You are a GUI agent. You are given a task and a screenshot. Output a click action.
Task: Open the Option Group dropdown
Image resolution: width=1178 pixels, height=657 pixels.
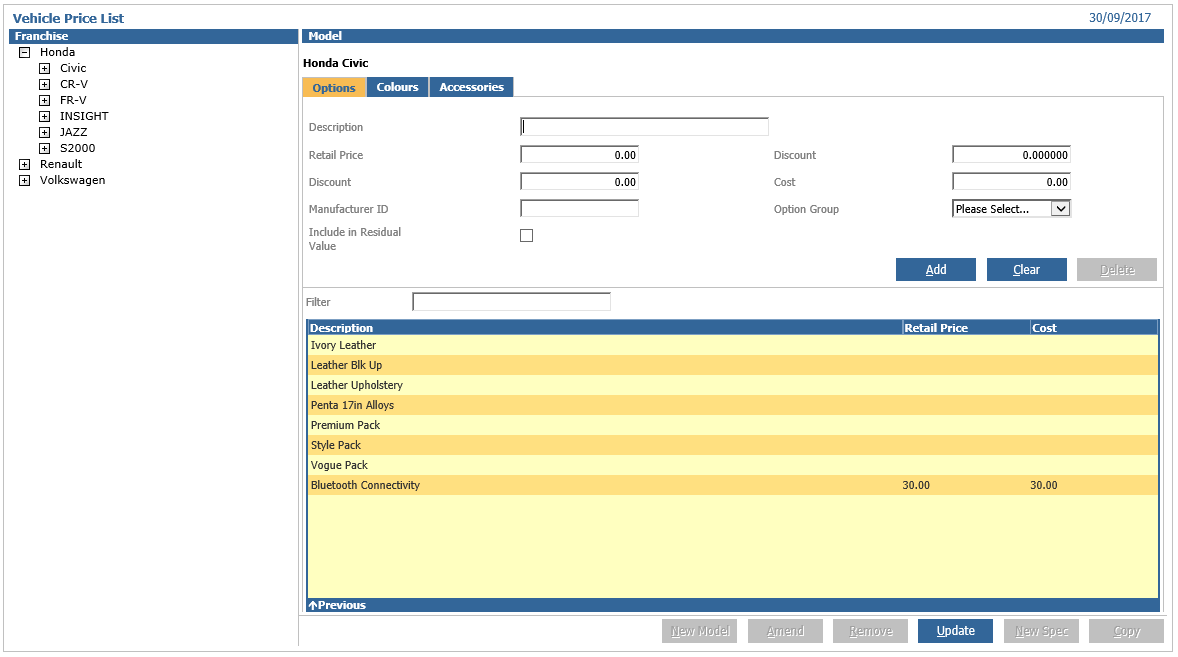[x=1011, y=209]
